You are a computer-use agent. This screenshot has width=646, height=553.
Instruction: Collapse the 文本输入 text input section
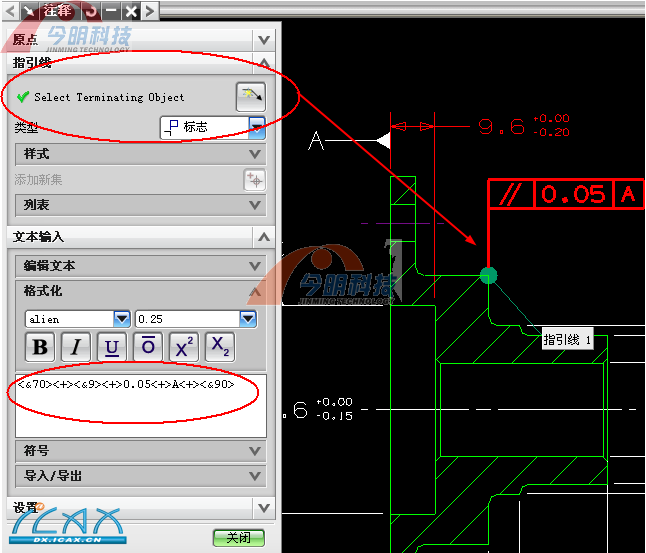pos(263,237)
